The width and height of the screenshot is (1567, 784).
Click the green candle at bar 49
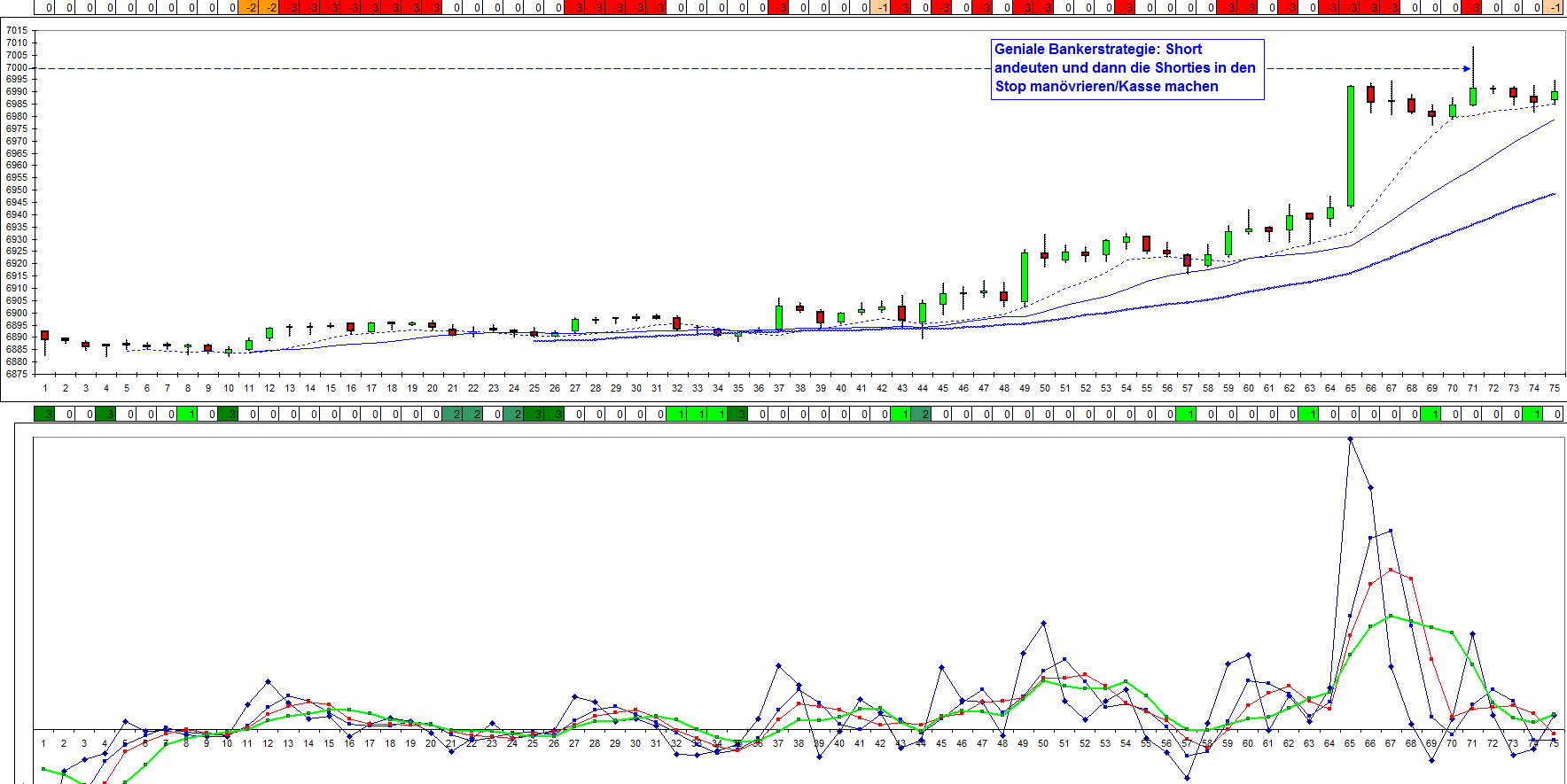tap(1025, 277)
